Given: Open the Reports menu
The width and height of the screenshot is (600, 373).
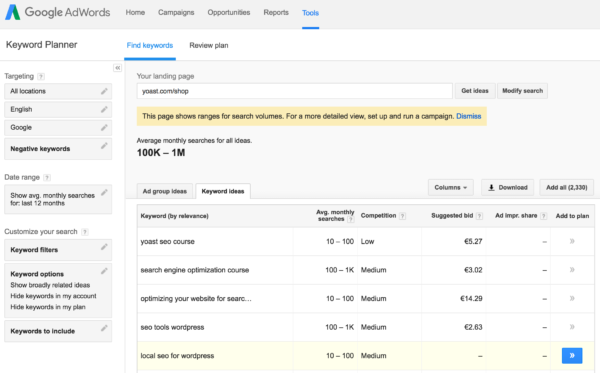Looking at the screenshot, I should pyautogui.click(x=276, y=13).
